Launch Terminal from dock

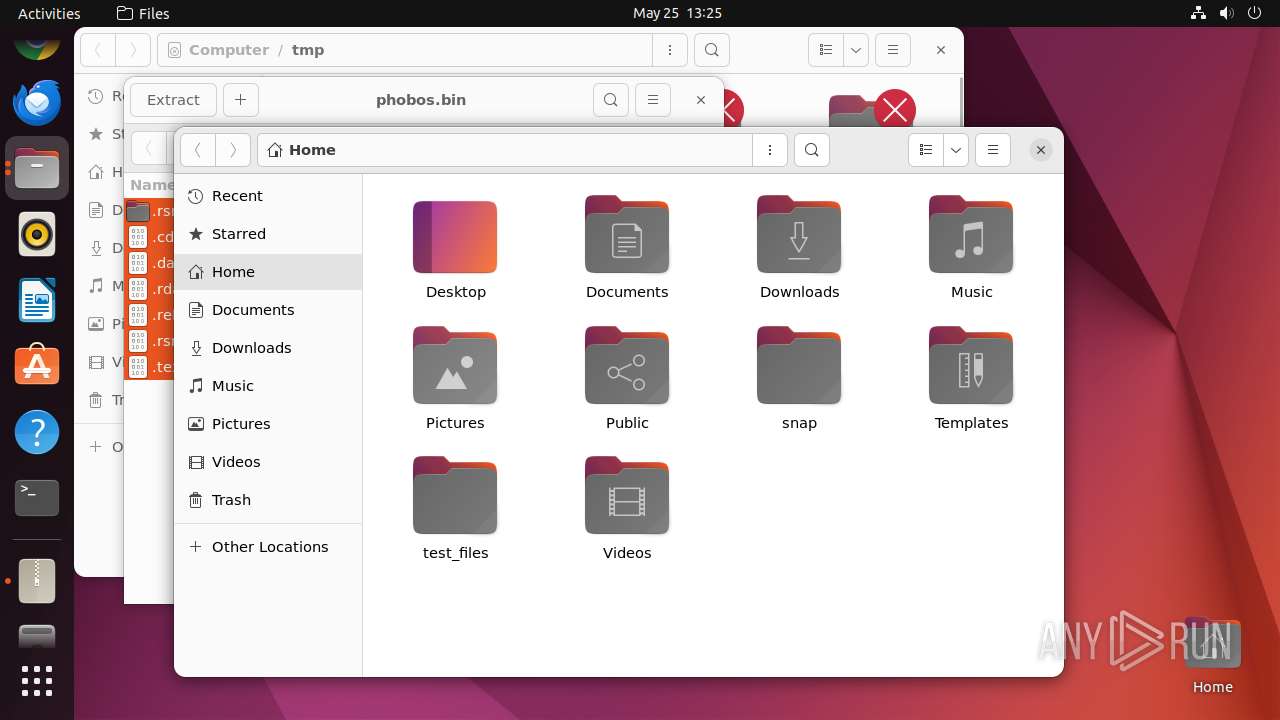coord(37,498)
